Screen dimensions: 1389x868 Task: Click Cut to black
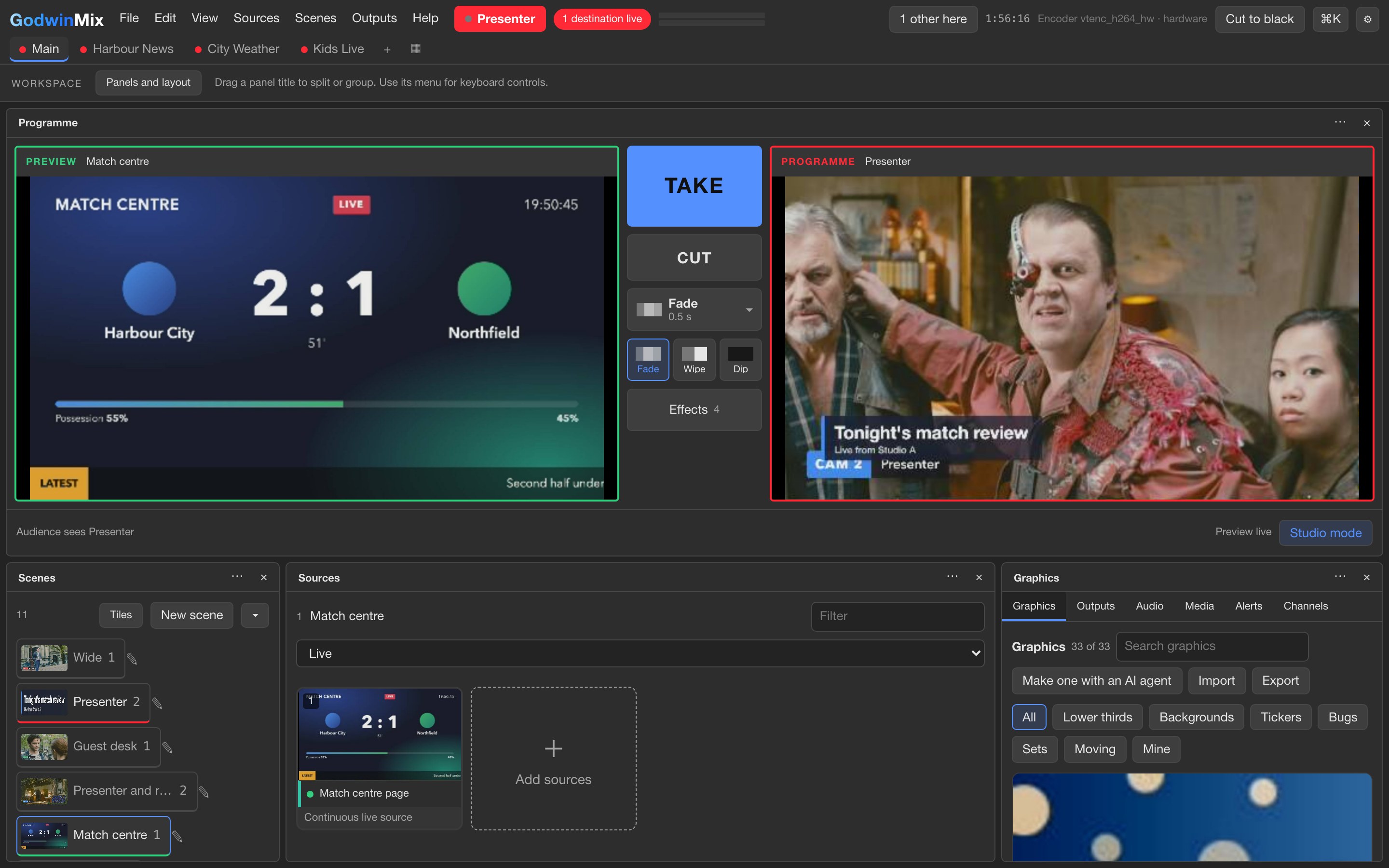(x=1259, y=19)
